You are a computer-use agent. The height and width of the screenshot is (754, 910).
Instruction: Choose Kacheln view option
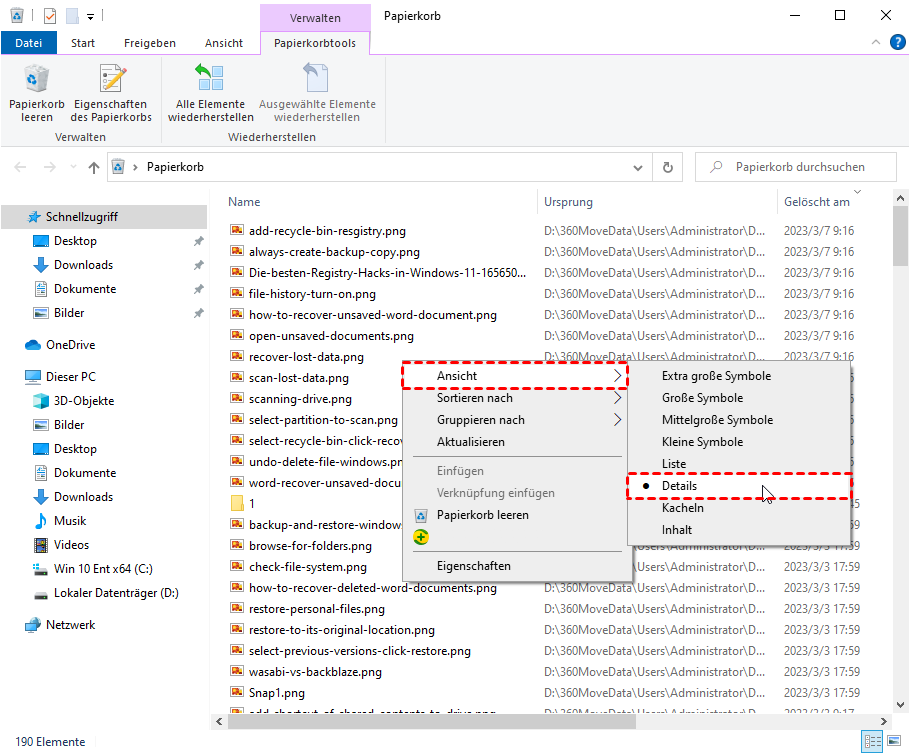(x=739, y=508)
